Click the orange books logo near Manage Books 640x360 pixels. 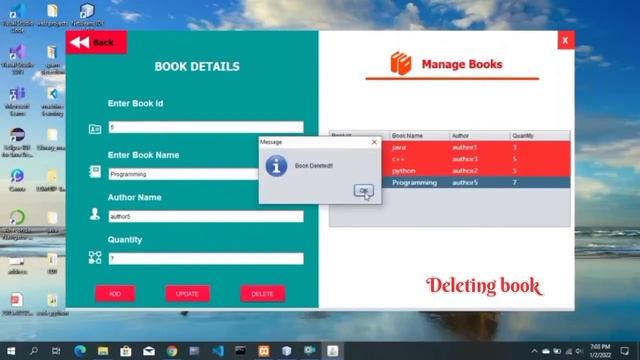[401, 64]
